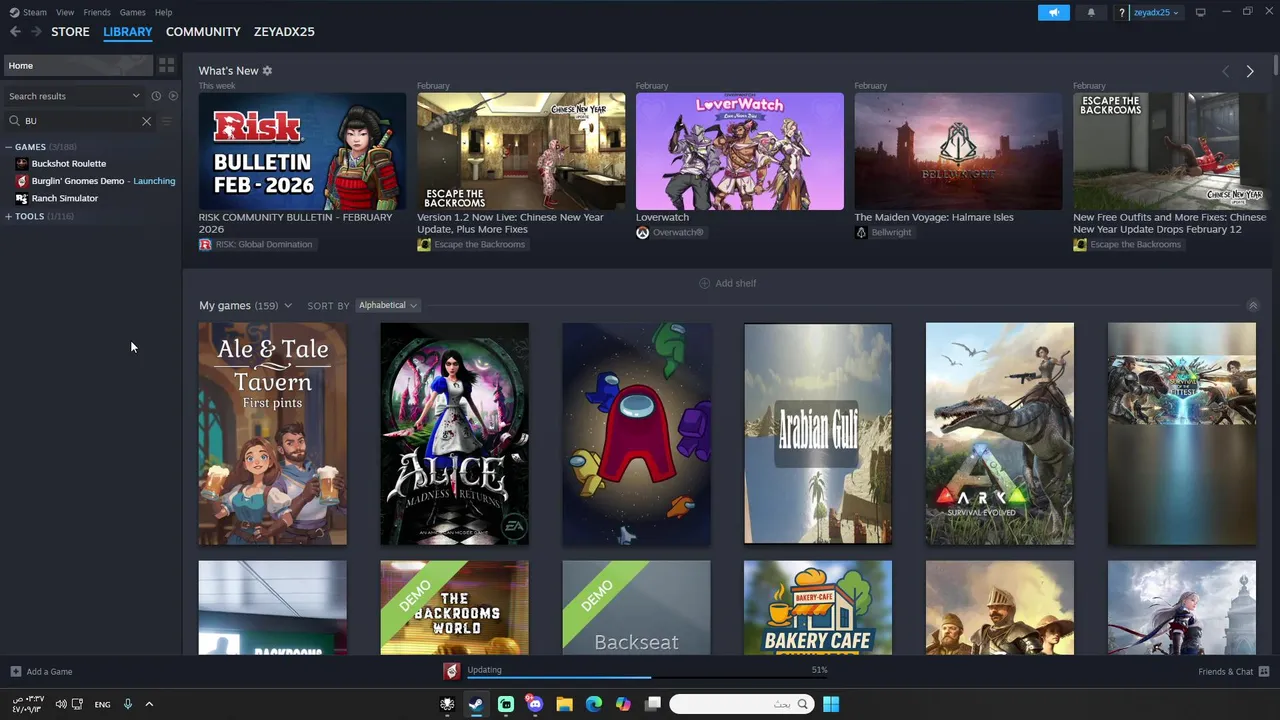Click Burglin' Gnomes updating download icon
This screenshot has width=1280, height=720.
pos(452,671)
